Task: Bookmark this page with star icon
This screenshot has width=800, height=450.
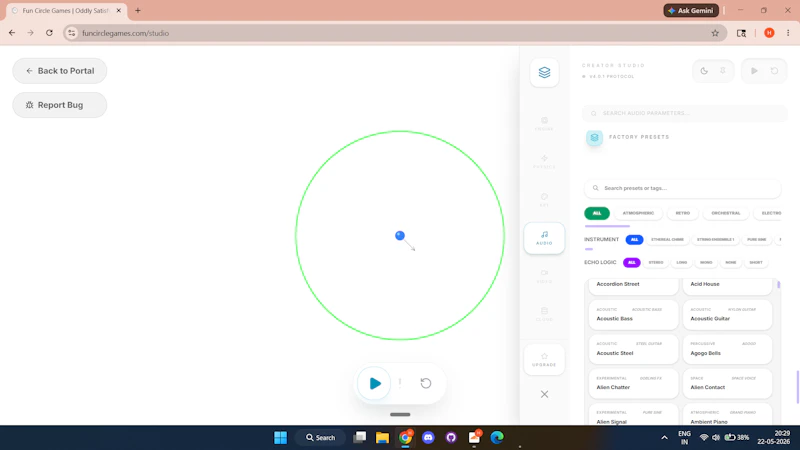Action: (715, 33)
